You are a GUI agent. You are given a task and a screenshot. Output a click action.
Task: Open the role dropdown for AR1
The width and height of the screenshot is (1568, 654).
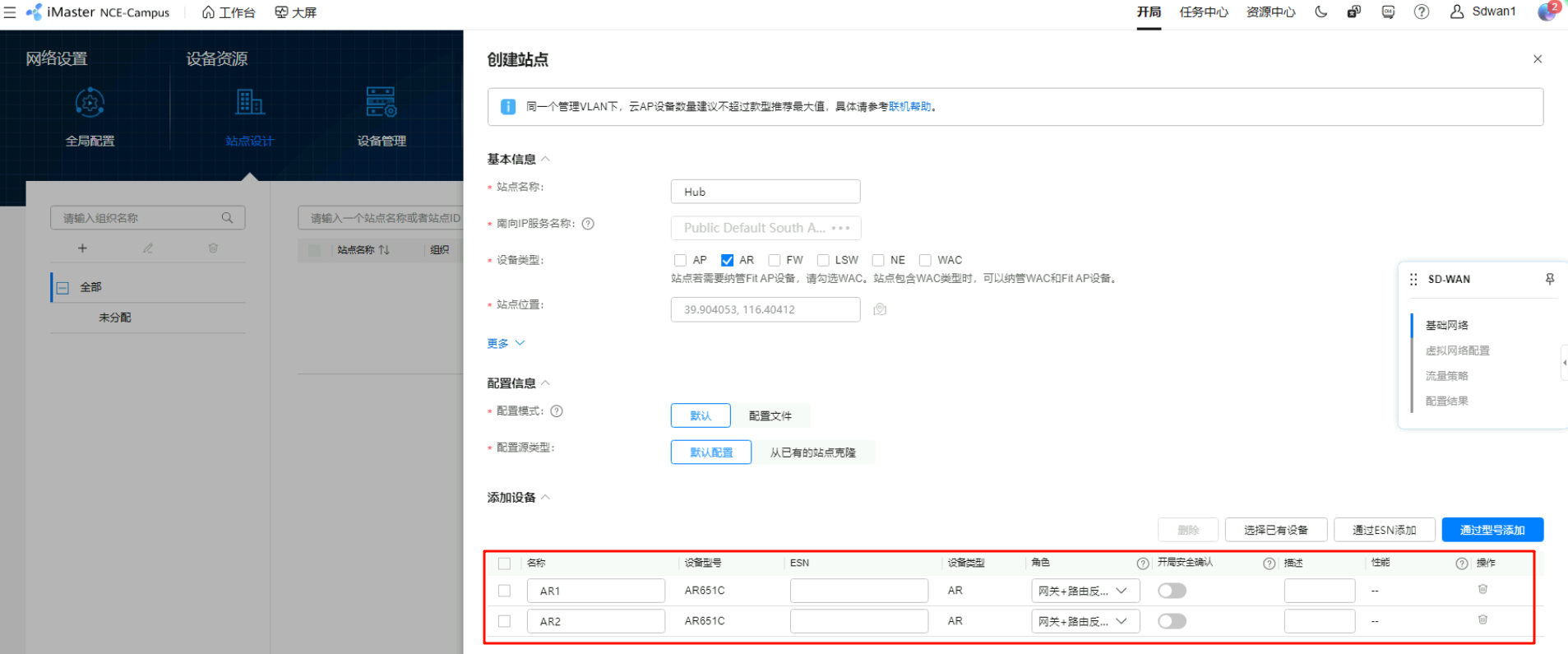click(x=1085, y=591)
